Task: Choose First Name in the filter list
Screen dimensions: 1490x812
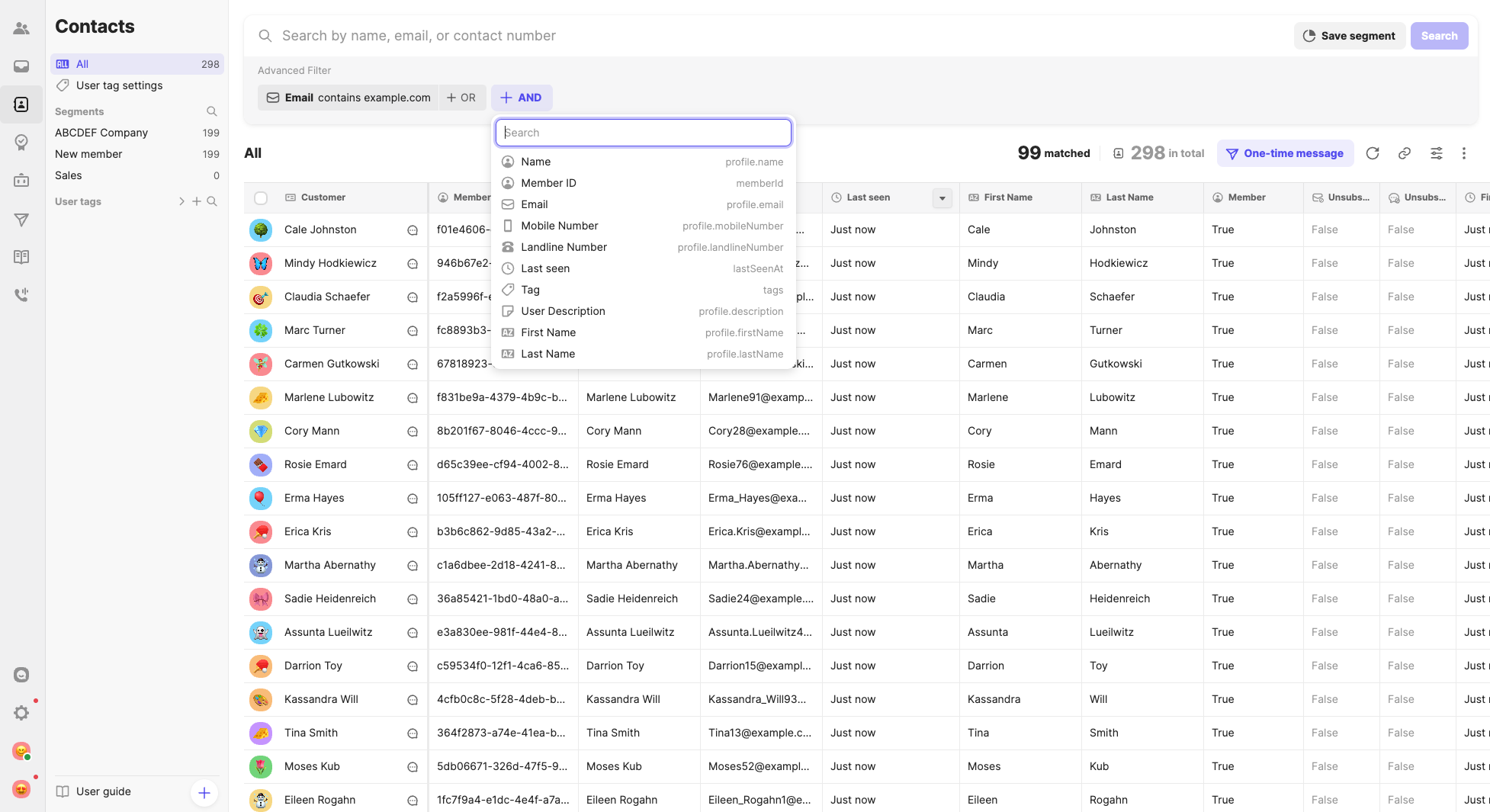Action: click(x=643, y=332)
